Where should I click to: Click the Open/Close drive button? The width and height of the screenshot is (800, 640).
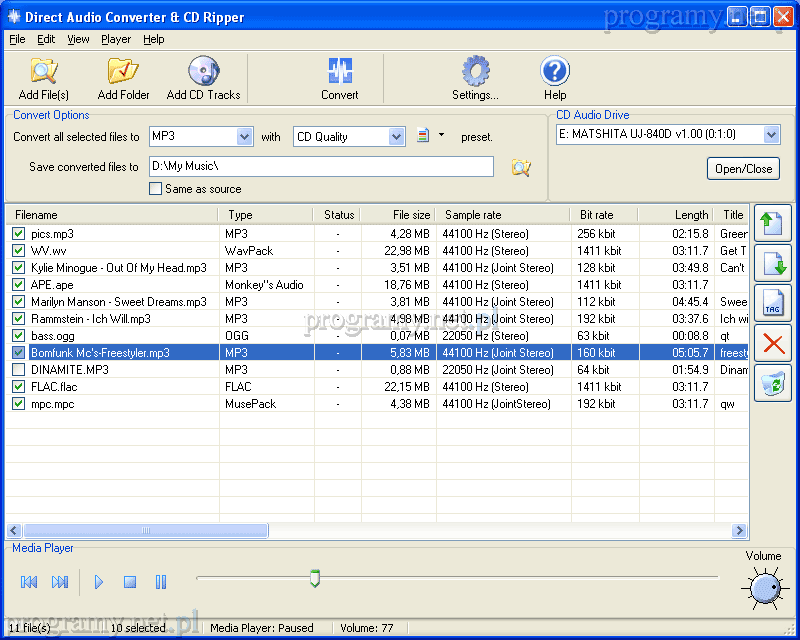(743, 169)
